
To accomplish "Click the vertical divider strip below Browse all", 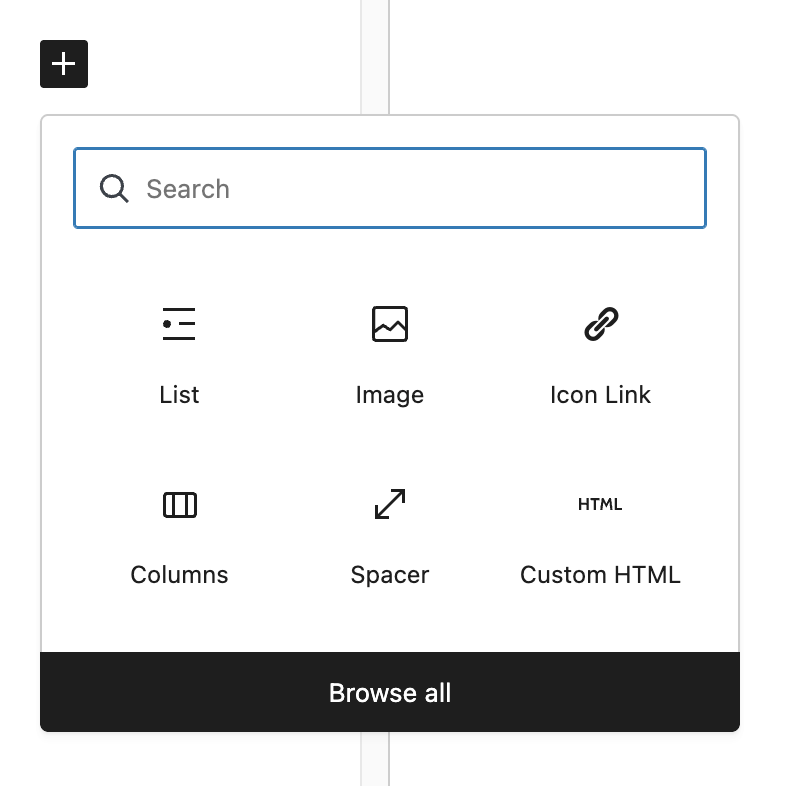I will [374, 759].
